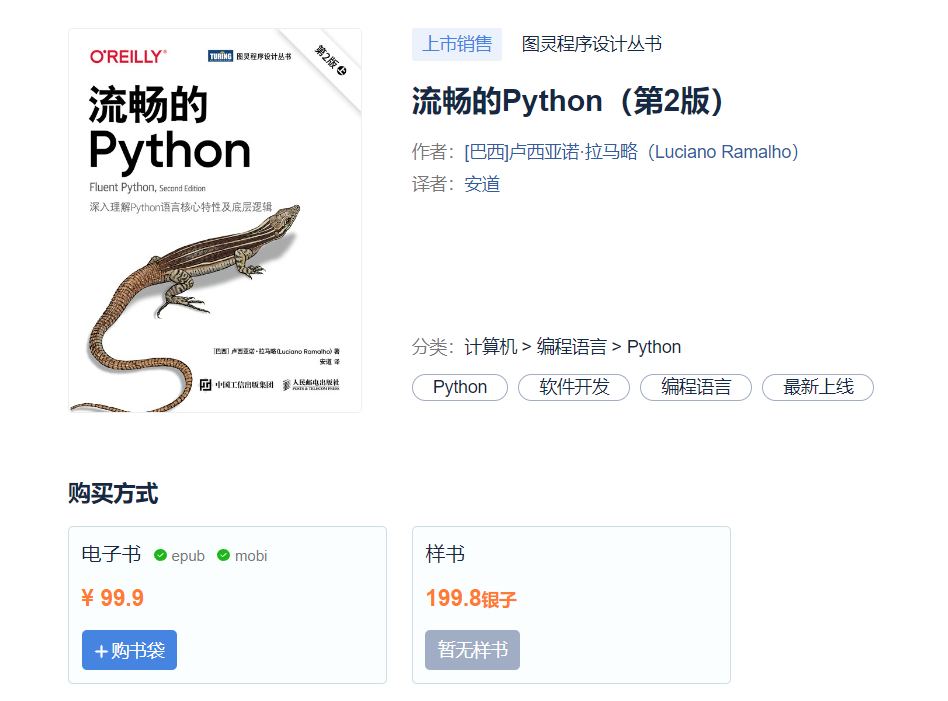The height and width of the screenshot is (701, 948).
Task: Click the 上市销售 status badge
Action: pyautogui.click(x=457, y=44)
